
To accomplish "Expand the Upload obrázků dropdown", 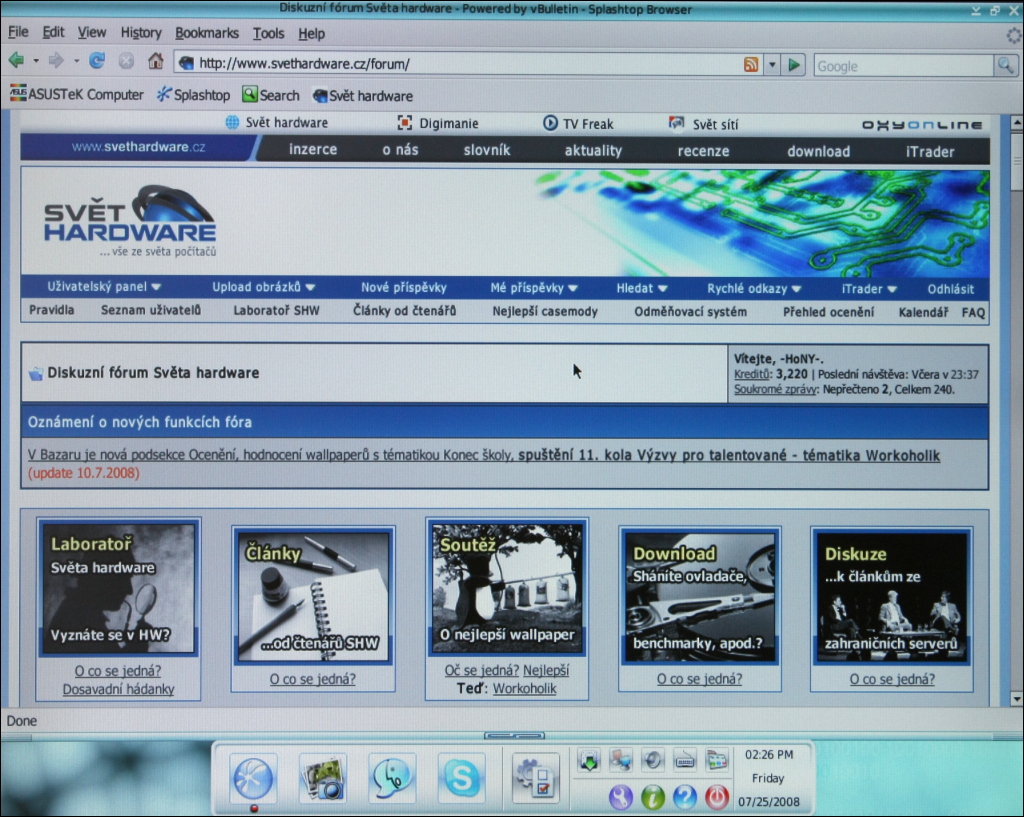I will (263, 287).
